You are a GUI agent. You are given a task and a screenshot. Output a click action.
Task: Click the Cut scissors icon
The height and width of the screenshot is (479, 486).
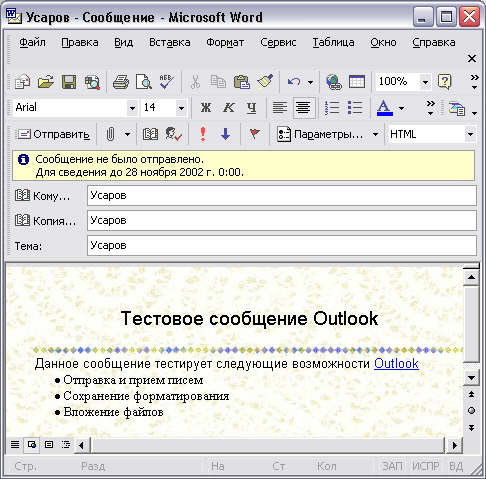(195, 82)
